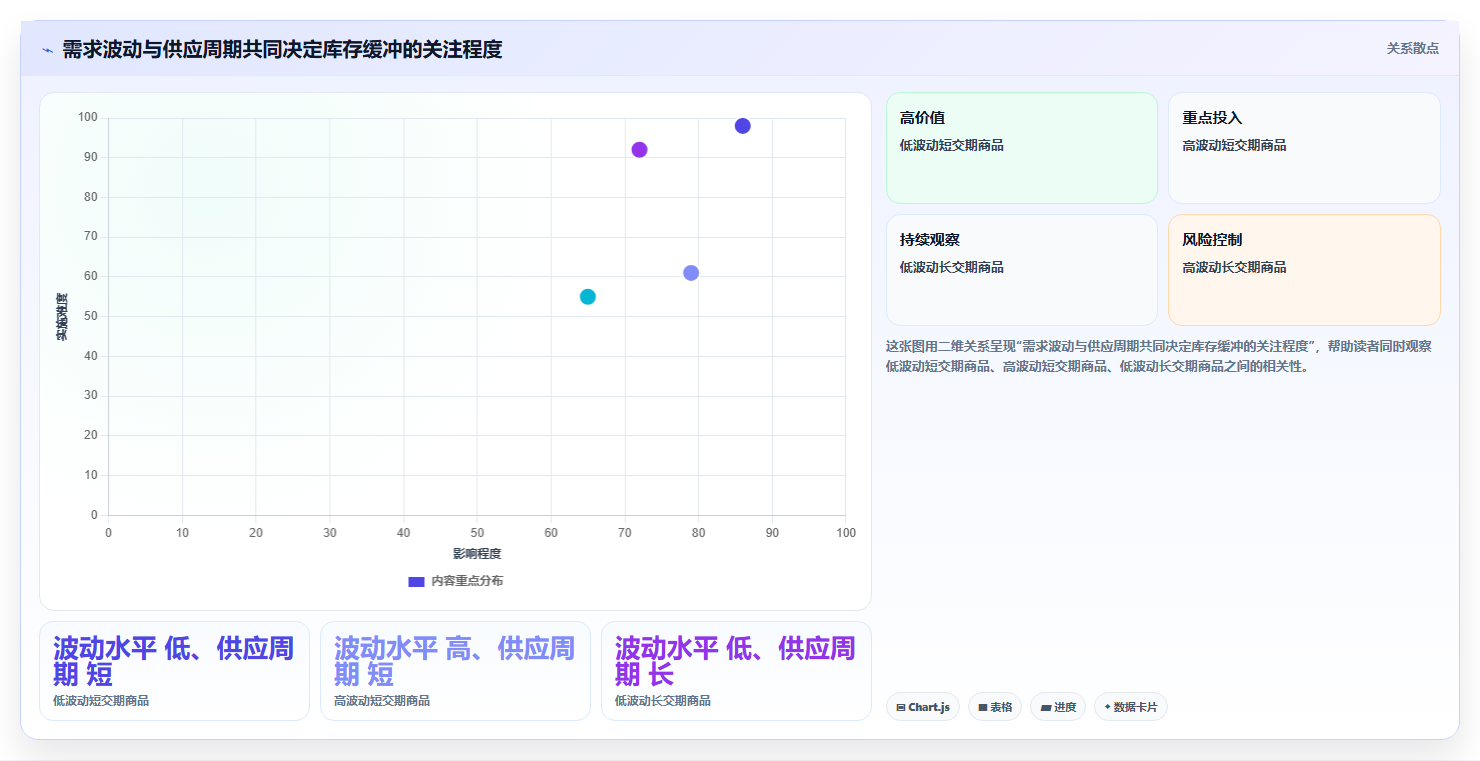
Task: Open the 风险控制 quadrant card
Action: (x=1304, y=270)
